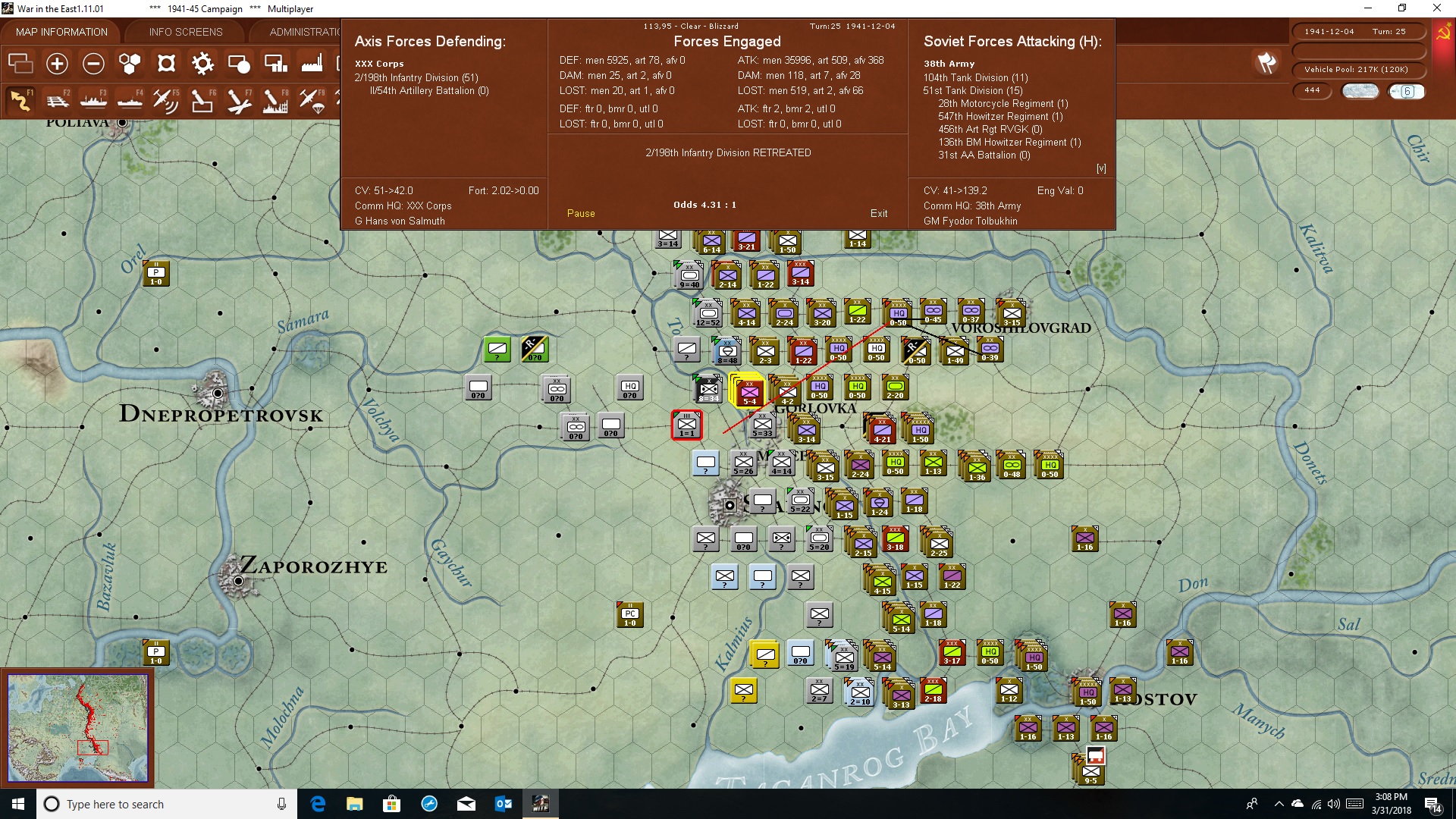This screenshot has height=819, width=1456.
Task: Click the Type here to search box
Action: point(167,804)
